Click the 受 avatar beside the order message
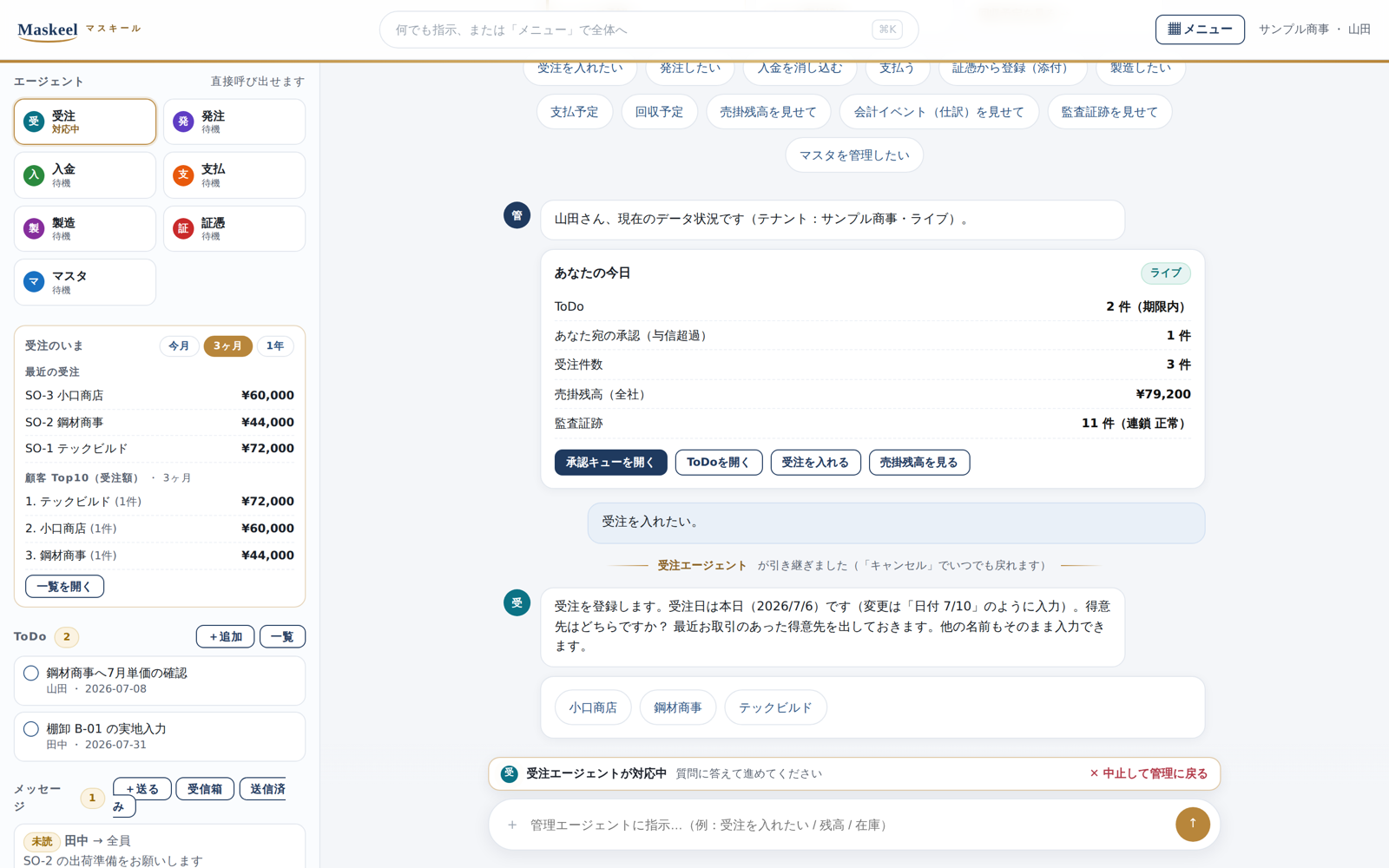 [517, 602]
